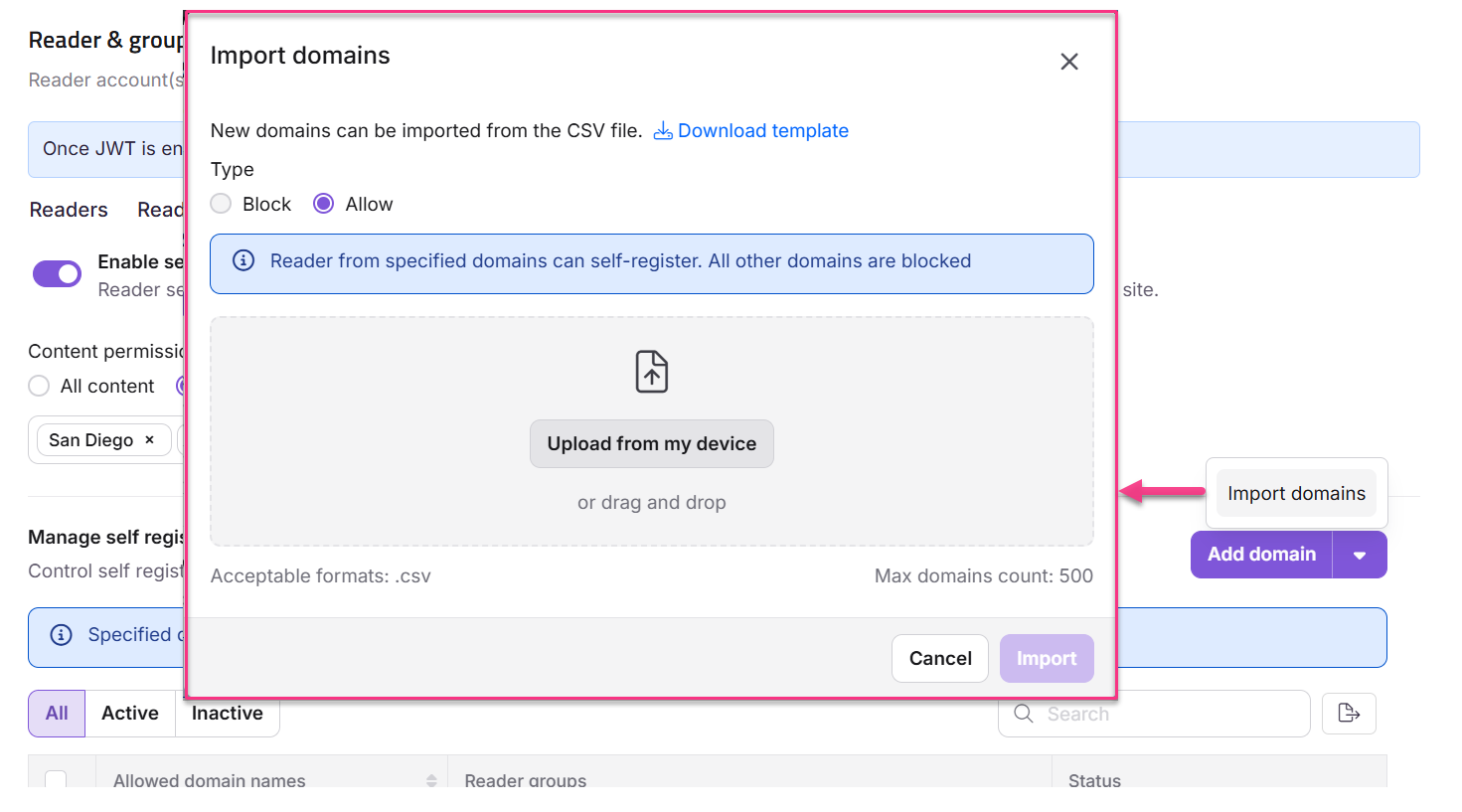The height and width of the screenshot is (812, 1462).
Task: Click the download icon beside Download template
Action: [662, 130]
